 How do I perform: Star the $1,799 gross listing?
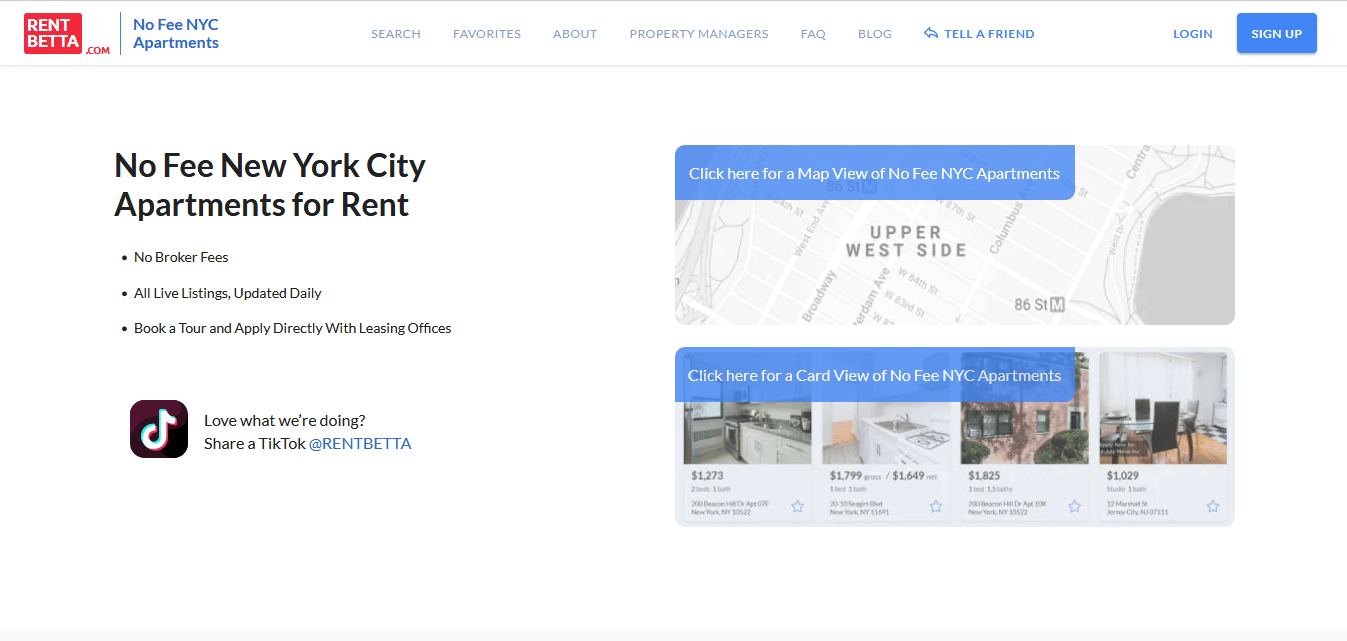(936, 507)
